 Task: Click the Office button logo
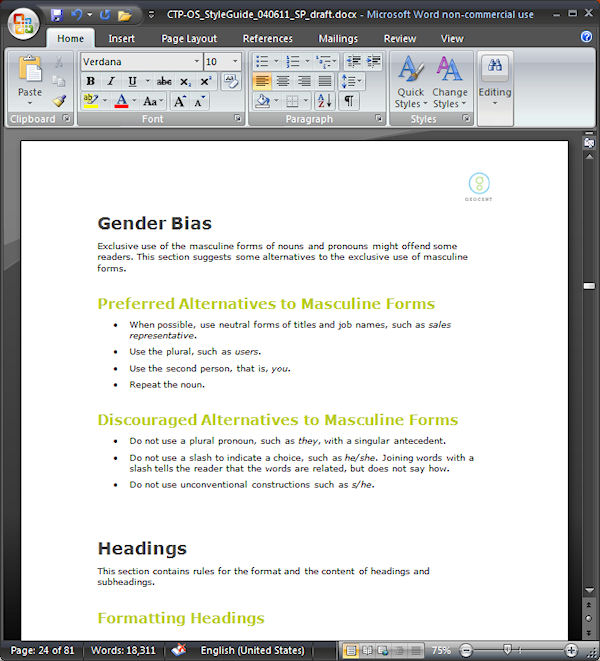23,23
